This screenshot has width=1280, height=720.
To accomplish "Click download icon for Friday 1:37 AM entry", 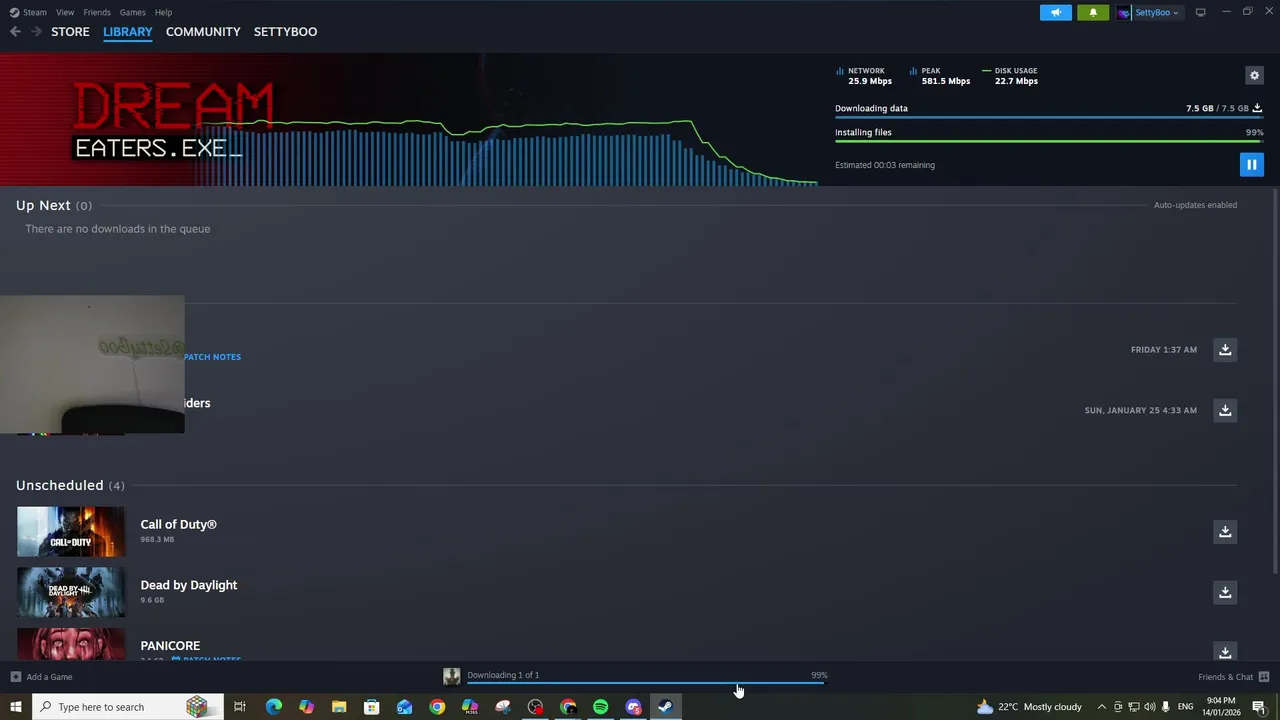I will click(x=1225, y=349).
